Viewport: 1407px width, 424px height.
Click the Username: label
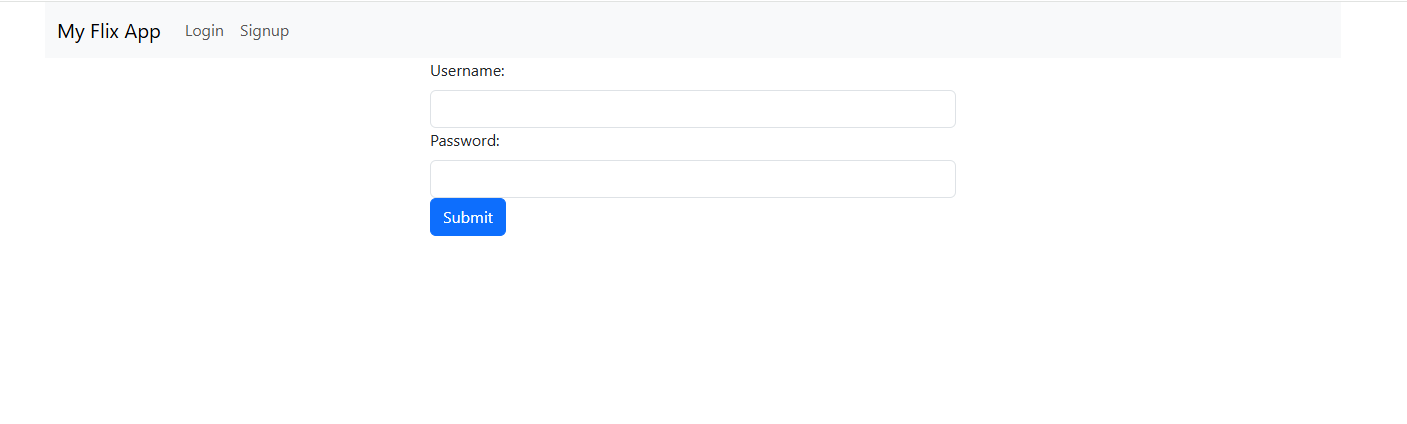467,71
